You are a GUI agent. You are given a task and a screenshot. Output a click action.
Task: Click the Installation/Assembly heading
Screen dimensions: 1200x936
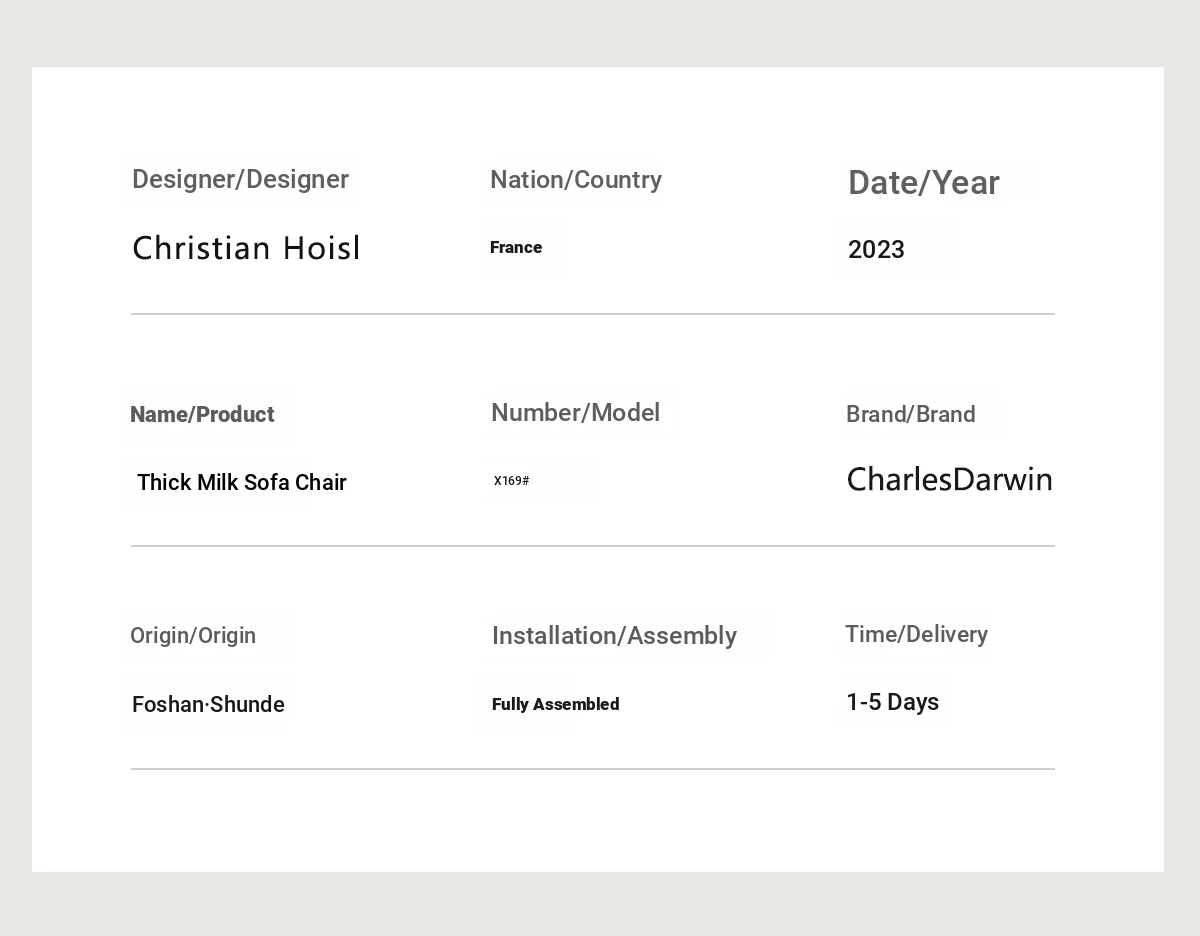click(x=614, y=636)
